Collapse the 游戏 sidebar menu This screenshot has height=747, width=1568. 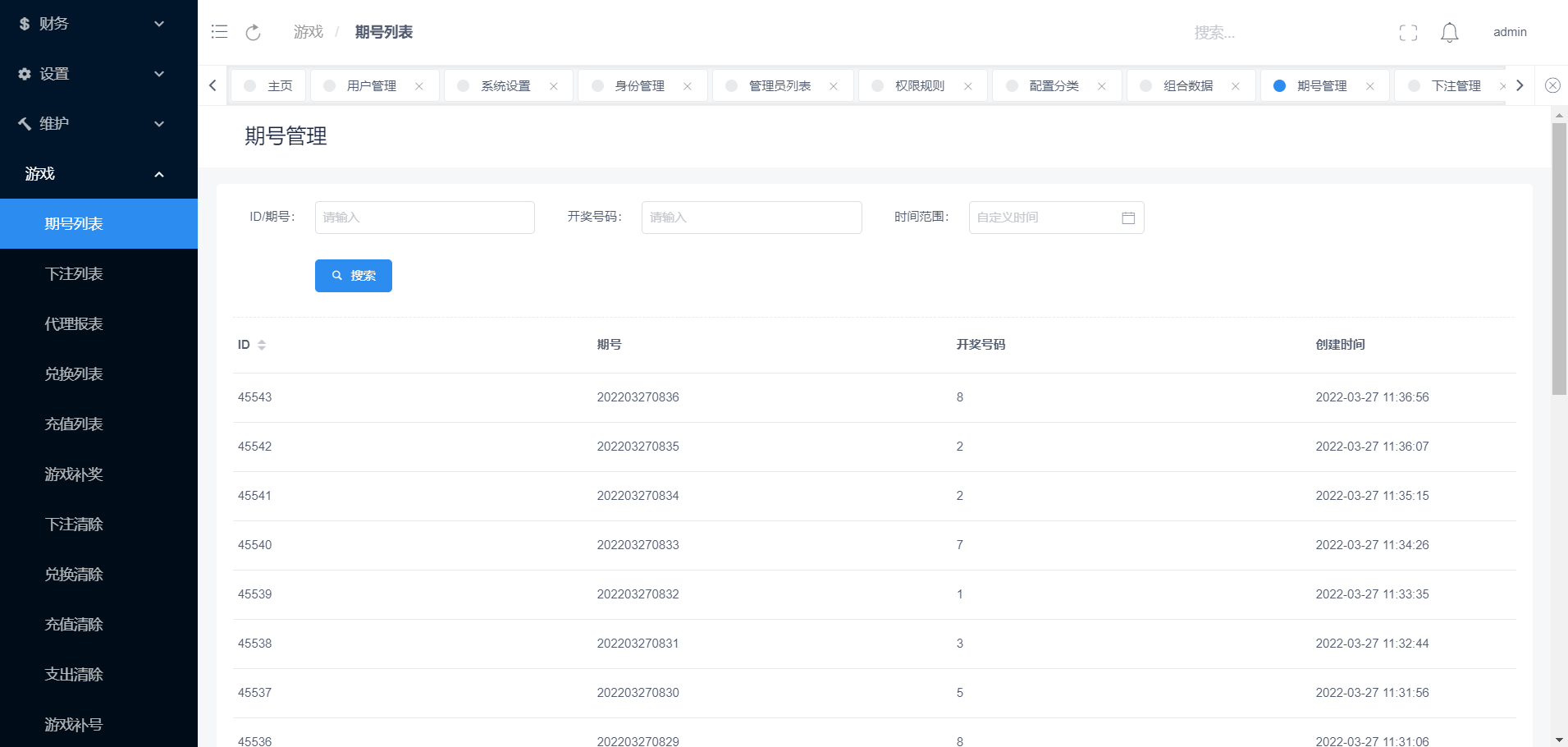(x=98, y=174)
